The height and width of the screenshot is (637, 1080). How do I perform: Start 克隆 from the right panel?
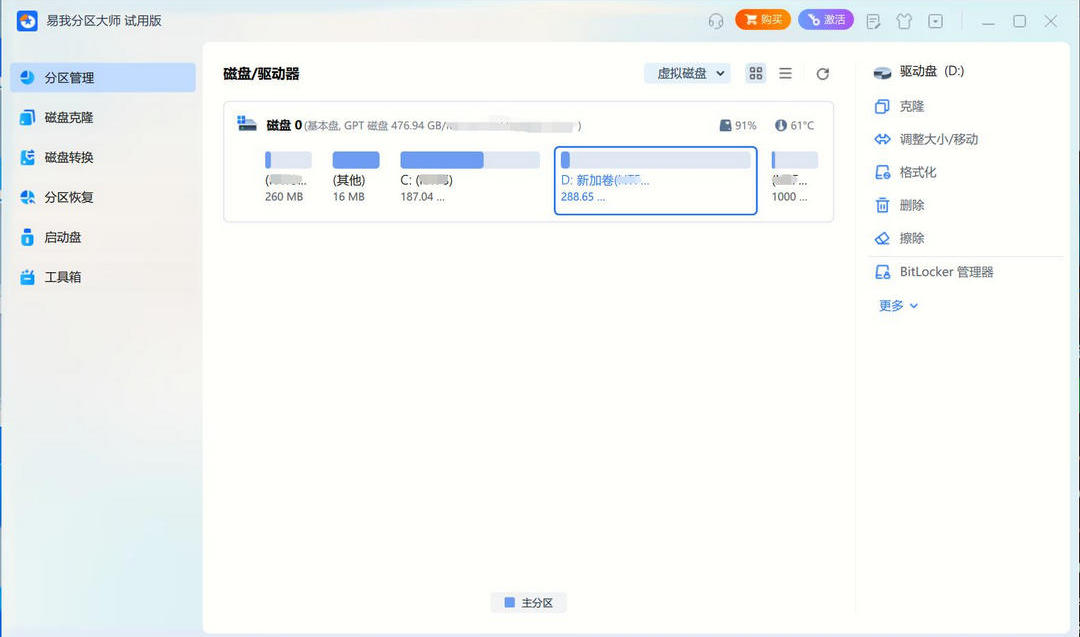(x=904, y=106)
